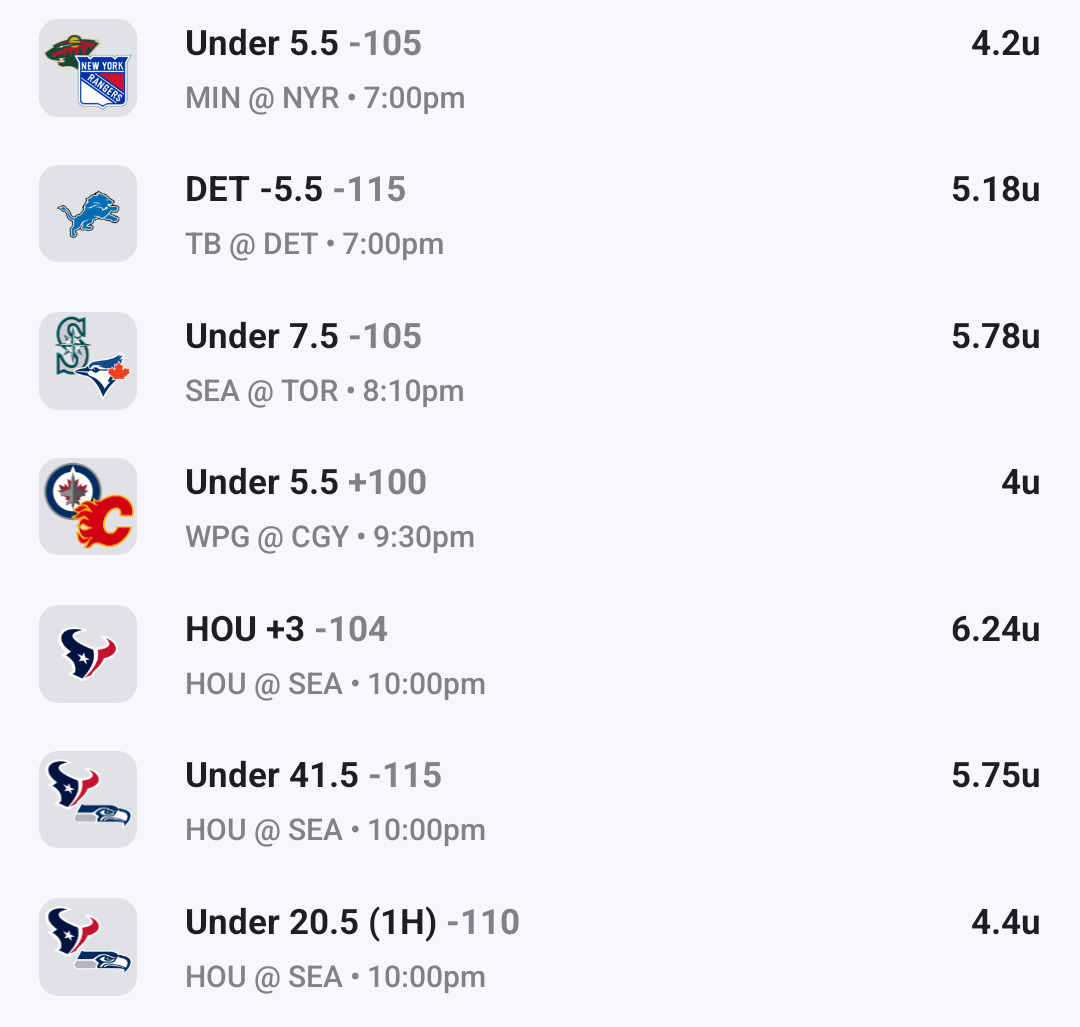Image resolution: width=1080 pixels, height=1027 pixels.
Task: Open the HOU +3 -104 pick
Action: [x=286, y=630]
